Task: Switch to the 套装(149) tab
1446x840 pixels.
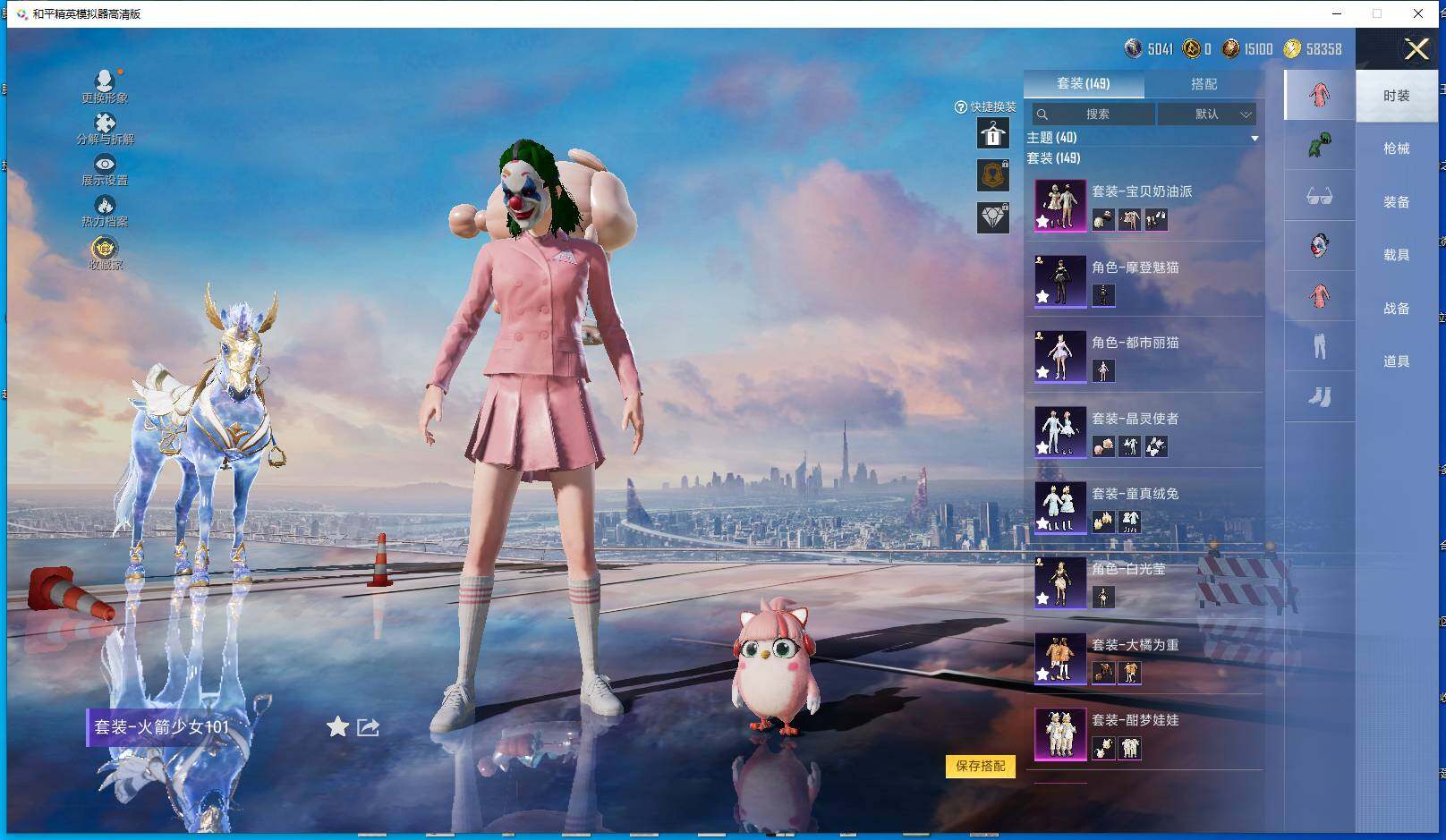Action: pyautogui.click(x=1084, y=83)
